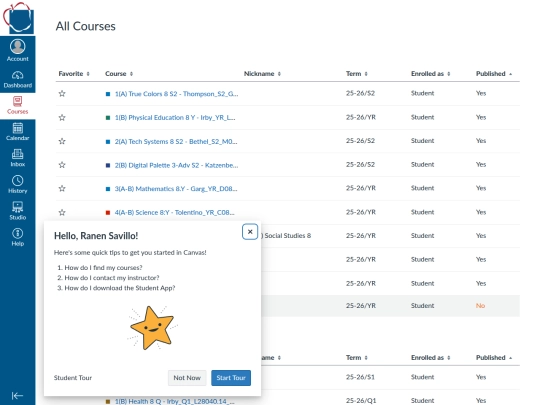Open the Courses sidebar item
The height and width of the screenshot is (405, 540).
[18, 106]
